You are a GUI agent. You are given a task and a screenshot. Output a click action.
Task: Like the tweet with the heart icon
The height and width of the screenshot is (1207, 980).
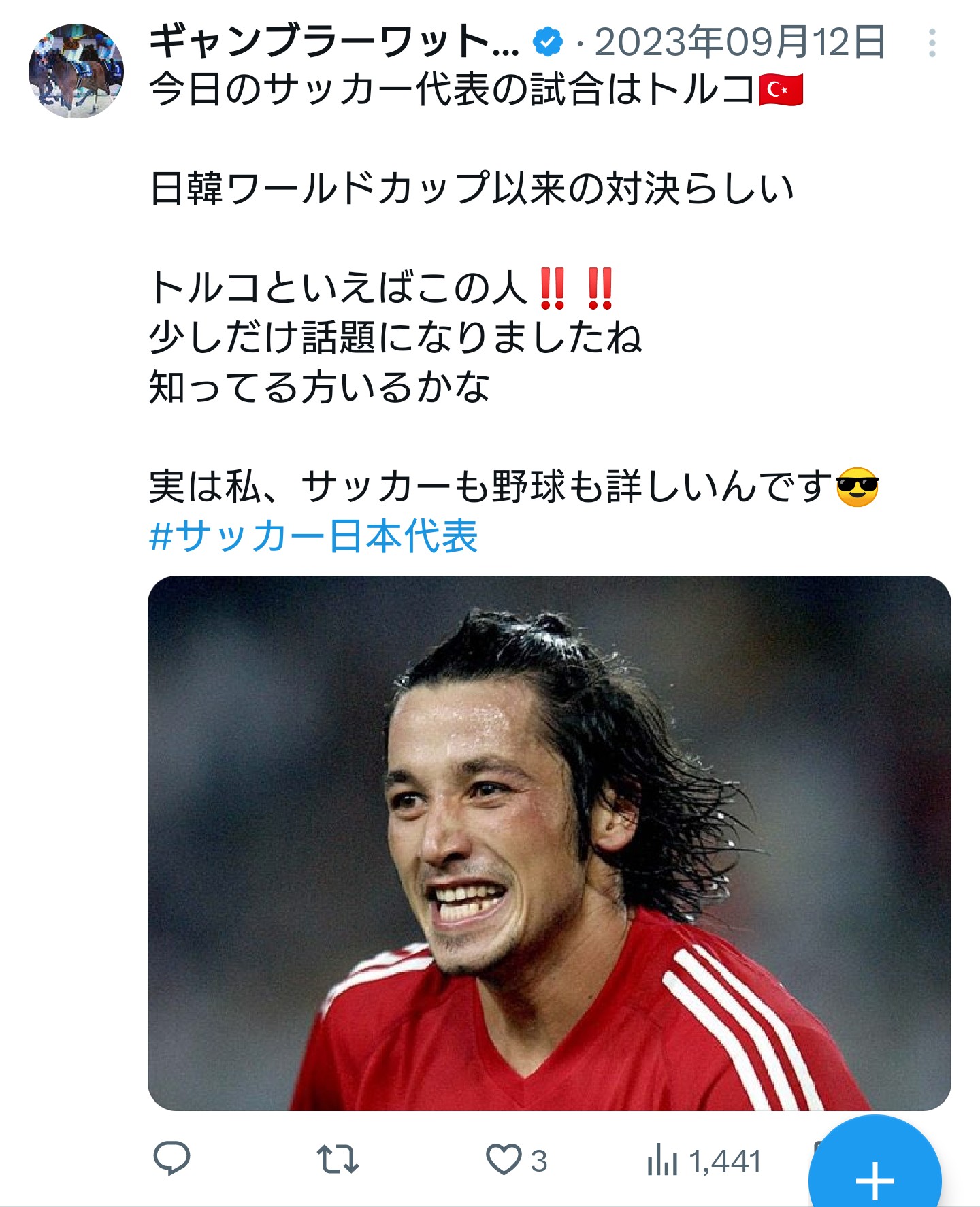(503, 1159)
